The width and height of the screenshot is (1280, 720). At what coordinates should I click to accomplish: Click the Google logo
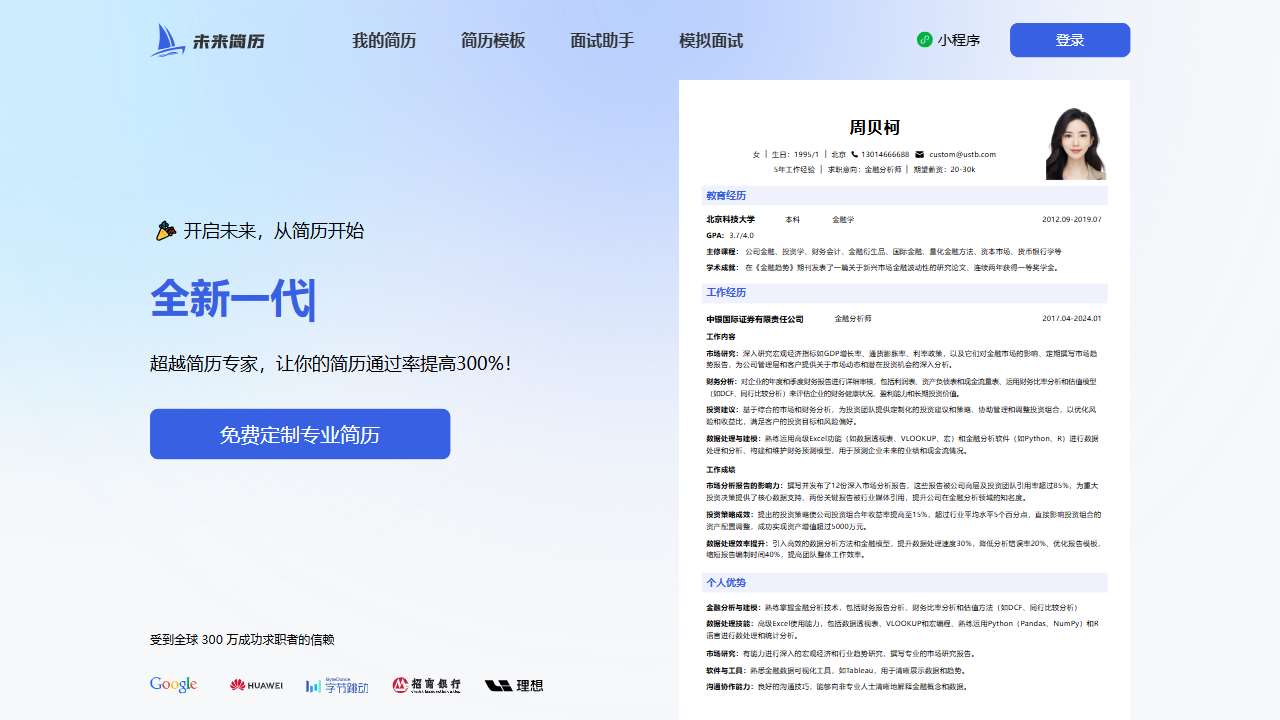coord(173,685)
